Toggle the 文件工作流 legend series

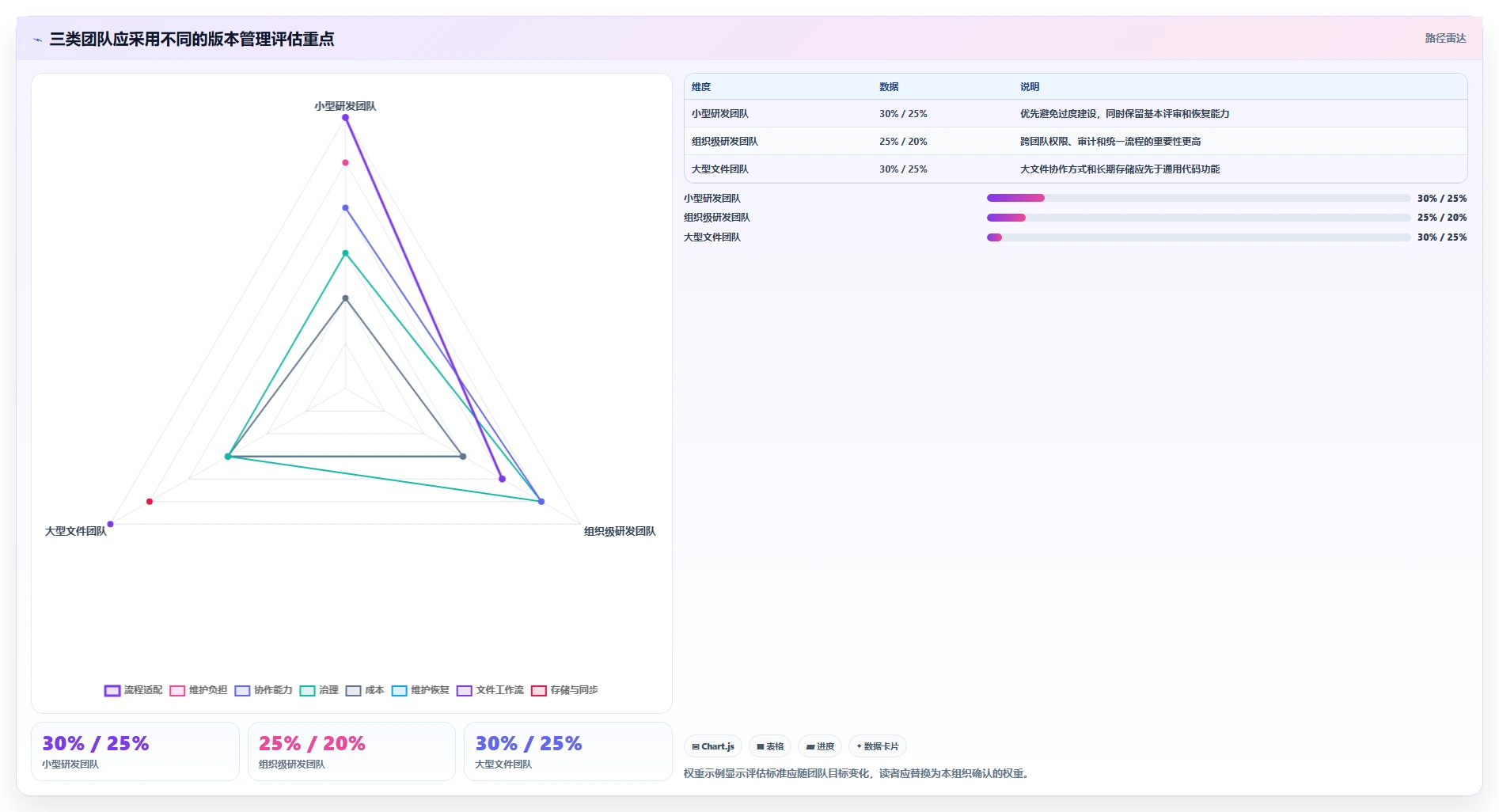click(490, 690)
